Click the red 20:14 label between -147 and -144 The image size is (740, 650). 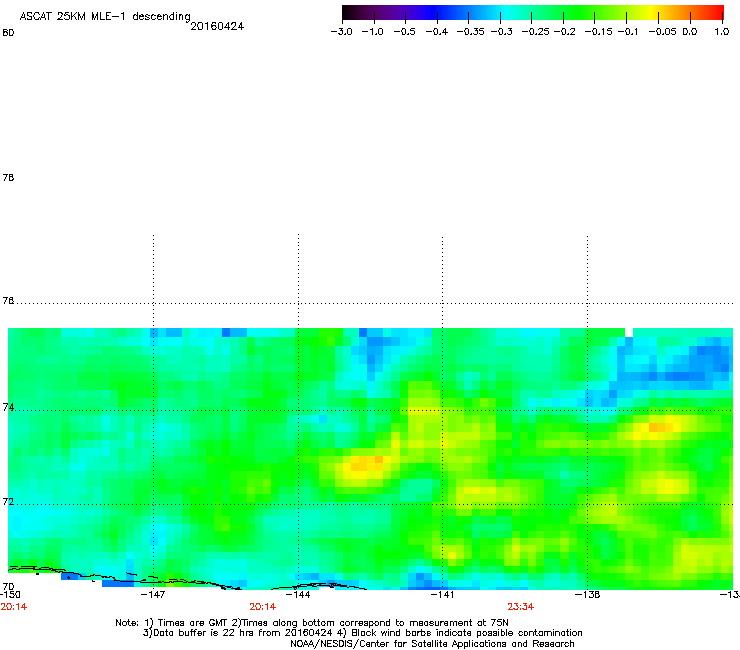[263, 607]
